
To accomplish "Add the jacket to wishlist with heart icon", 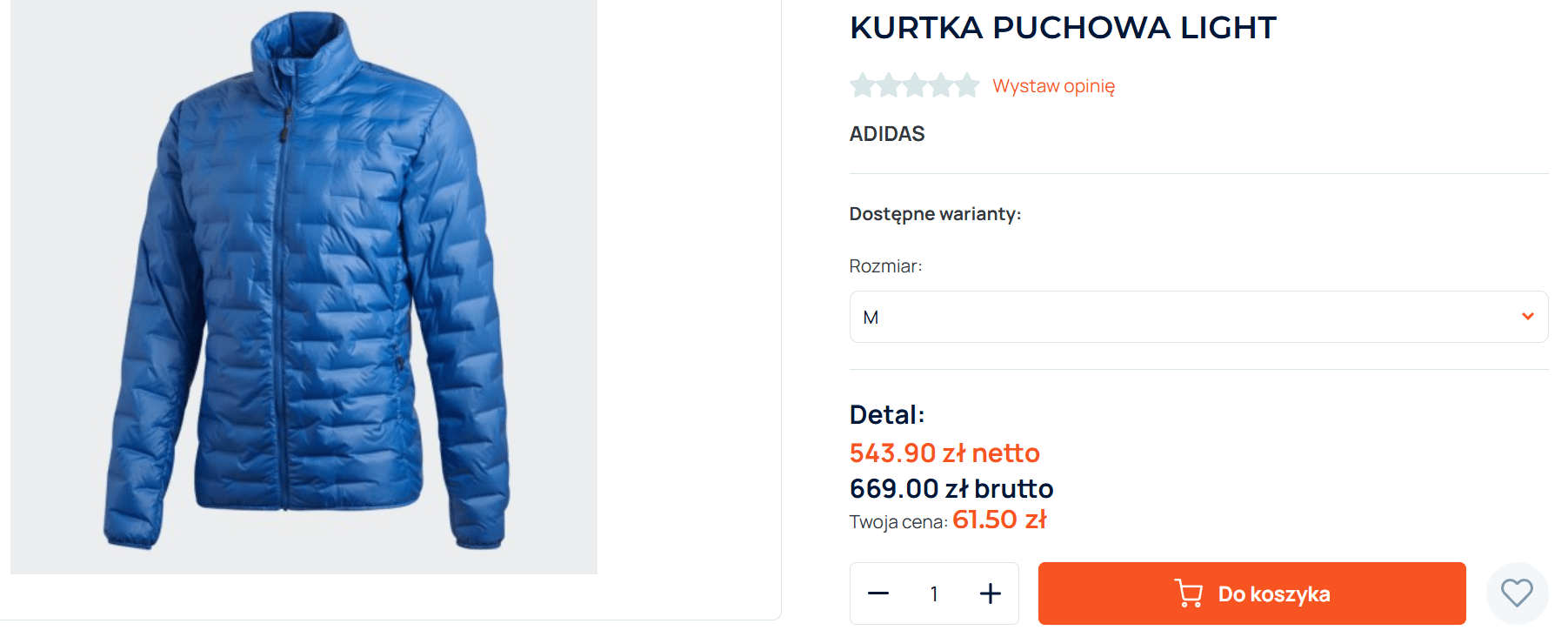I will pyautogui.click(x=1517, y=593).
